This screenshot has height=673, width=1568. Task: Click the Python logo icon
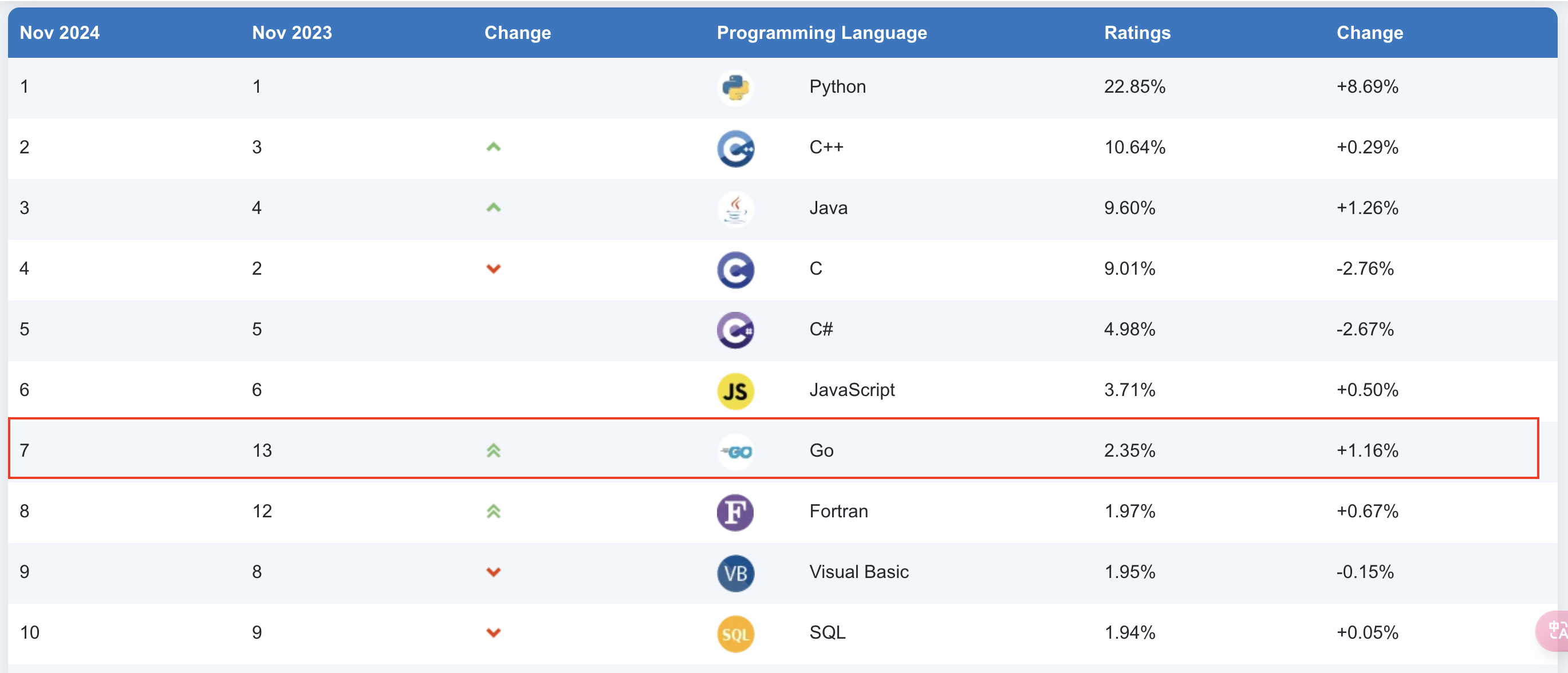(735, 88)
